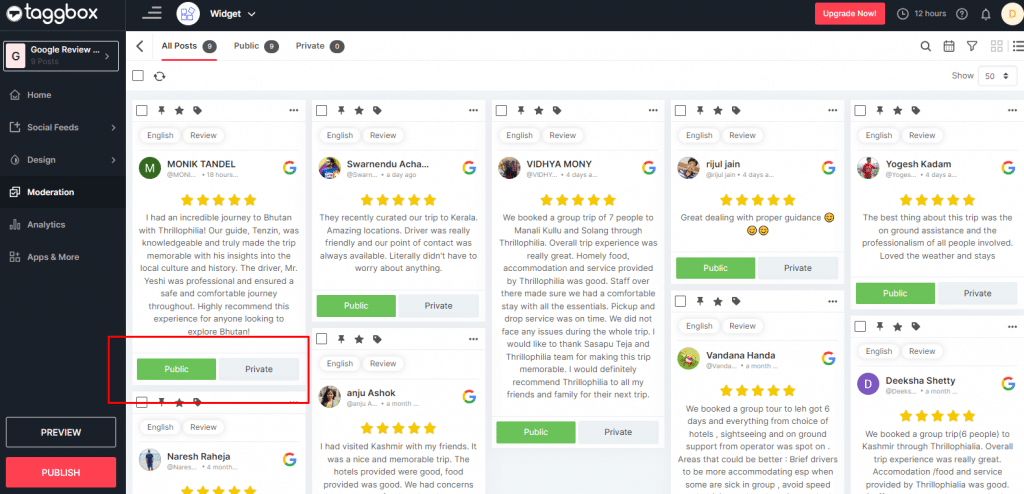This screenshot has width=1024, height=494.
Task: Open the filter funnel icon
Action: [x=972, y=46]
